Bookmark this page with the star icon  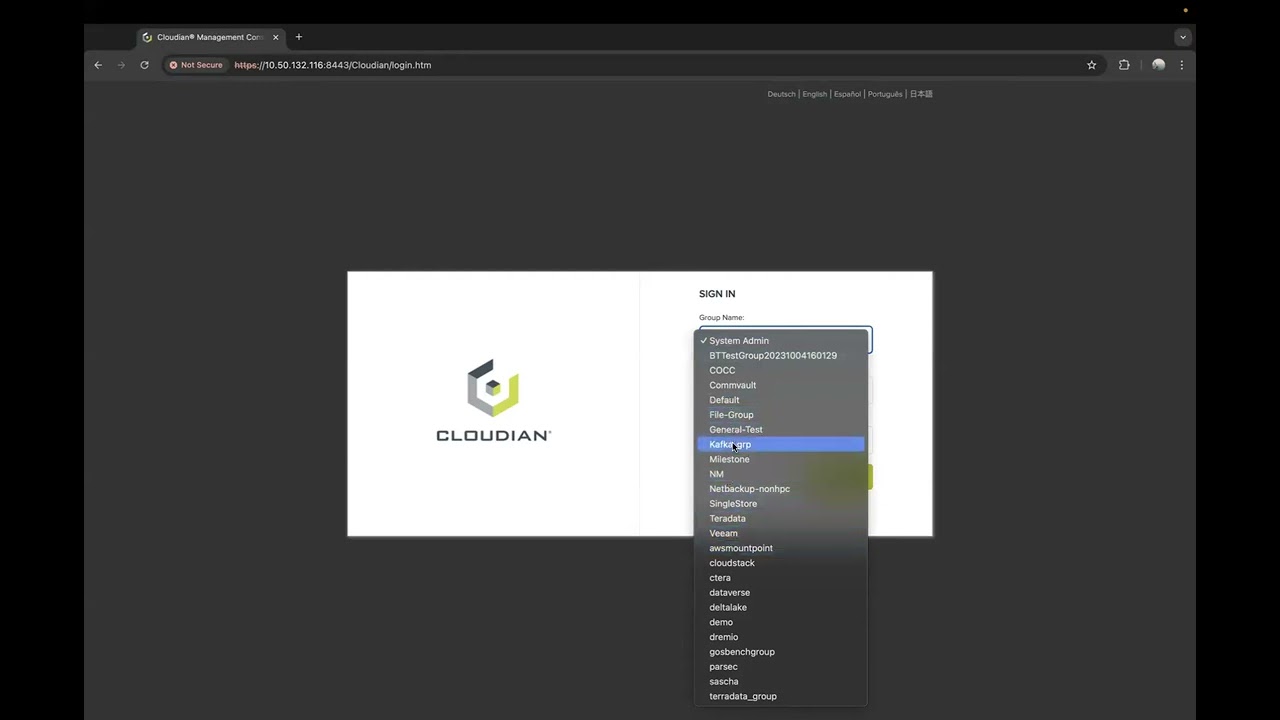pyautogui.click(x=1091, y=65)
